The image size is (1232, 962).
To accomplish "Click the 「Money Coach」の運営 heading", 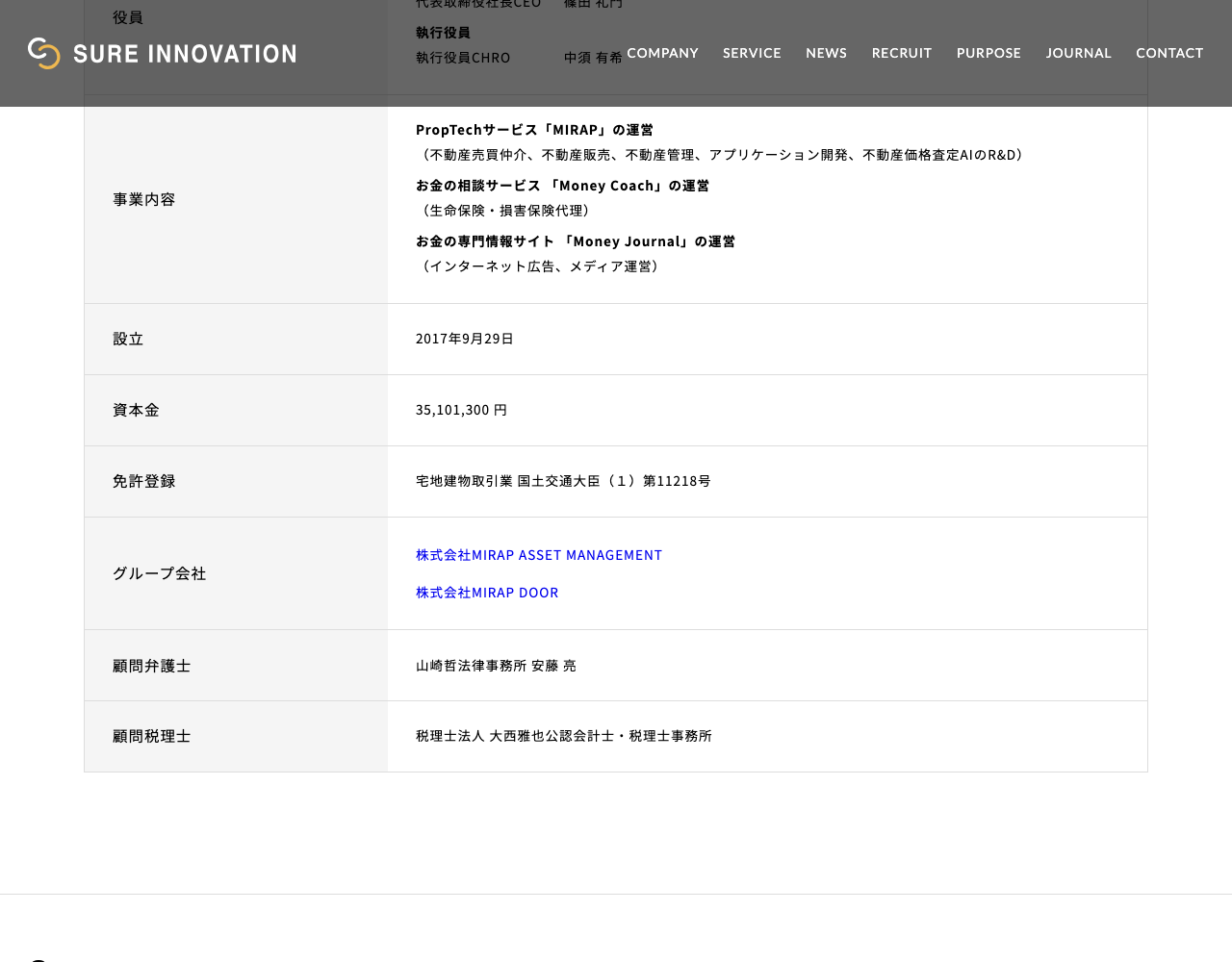I will tap(628, 186).
